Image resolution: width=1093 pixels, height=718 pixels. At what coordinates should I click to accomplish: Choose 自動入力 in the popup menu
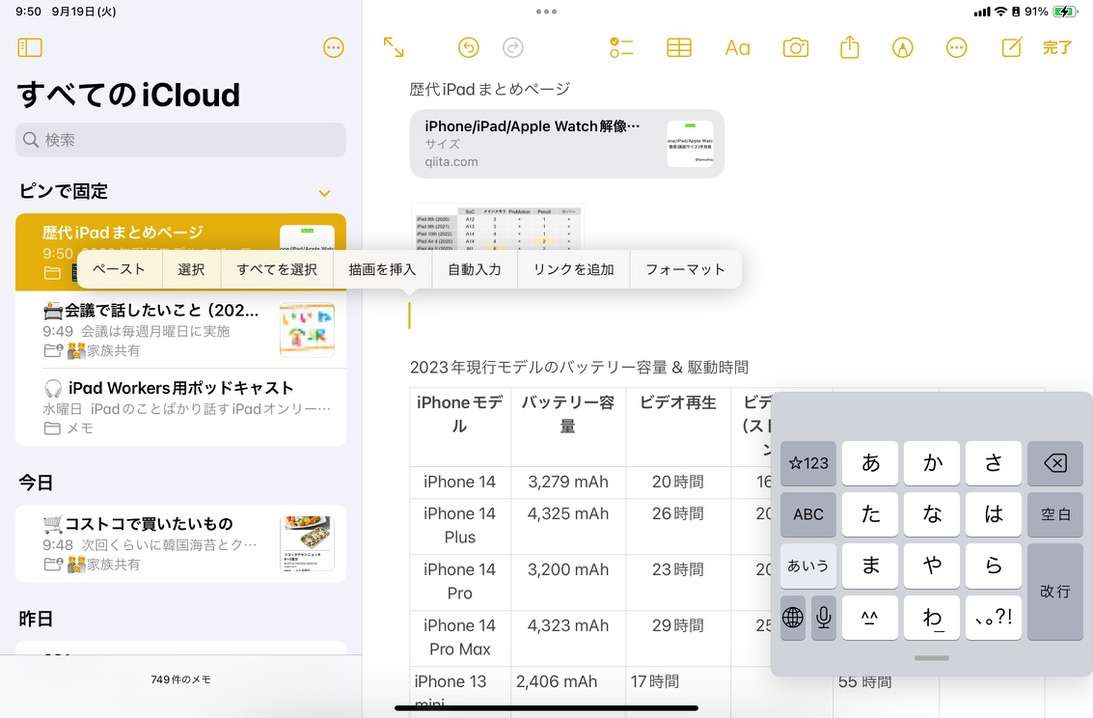474,269
